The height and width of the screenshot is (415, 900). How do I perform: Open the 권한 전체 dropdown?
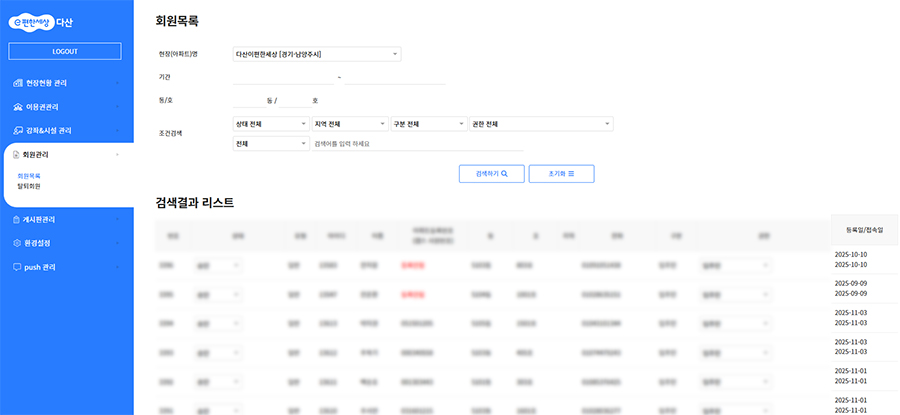point(540,124)
